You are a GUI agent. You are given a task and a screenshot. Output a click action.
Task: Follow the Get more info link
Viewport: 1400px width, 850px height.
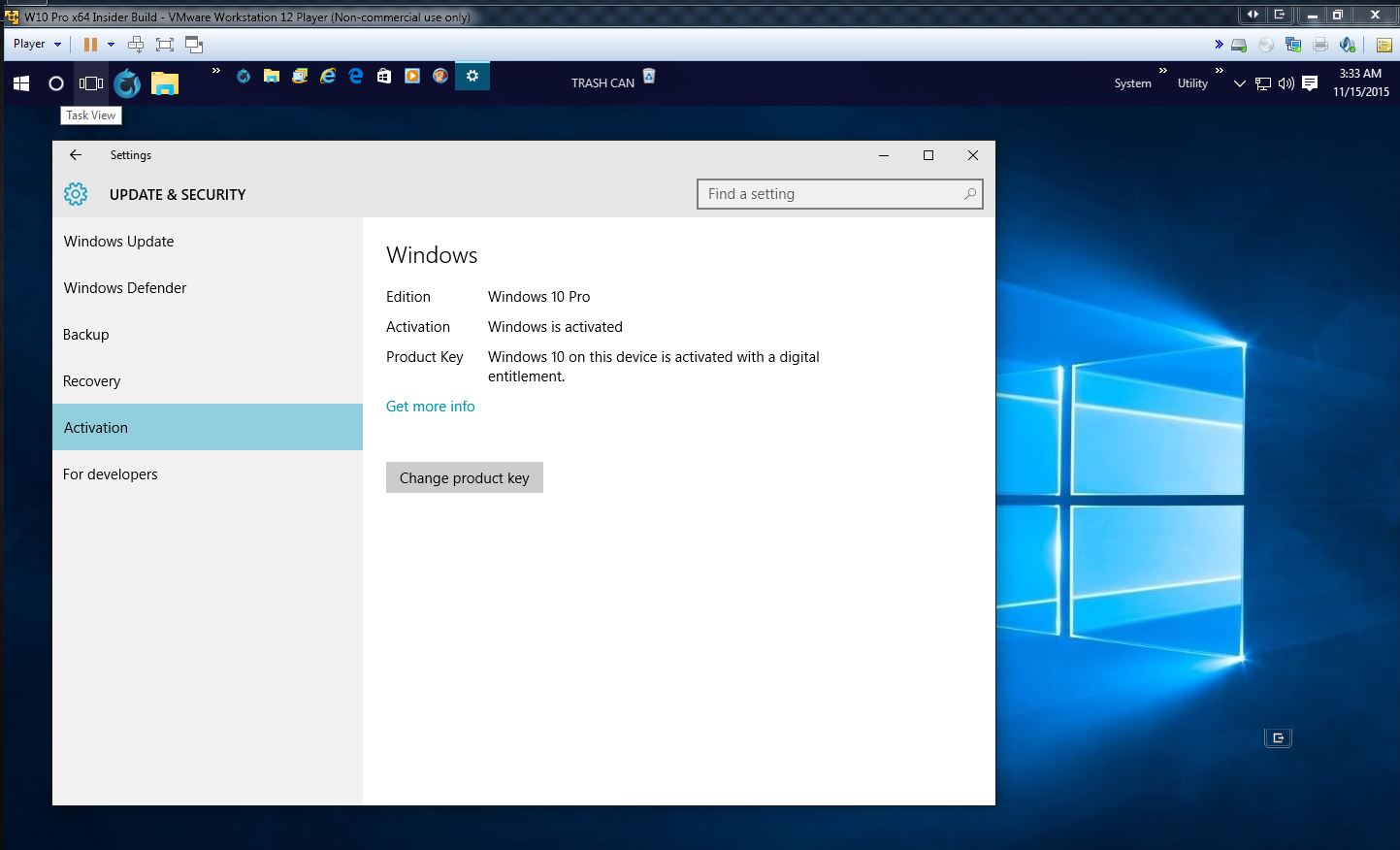point(431,407)
